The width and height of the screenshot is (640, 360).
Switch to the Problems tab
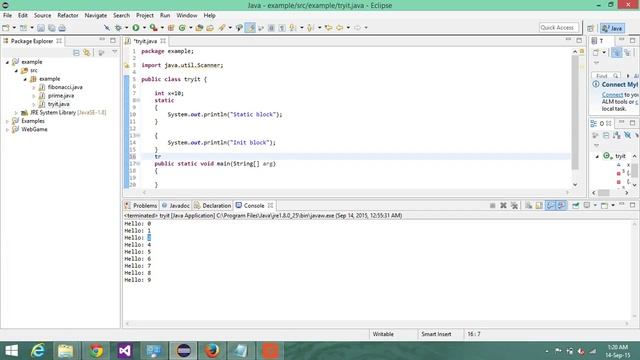click(141, 205)
